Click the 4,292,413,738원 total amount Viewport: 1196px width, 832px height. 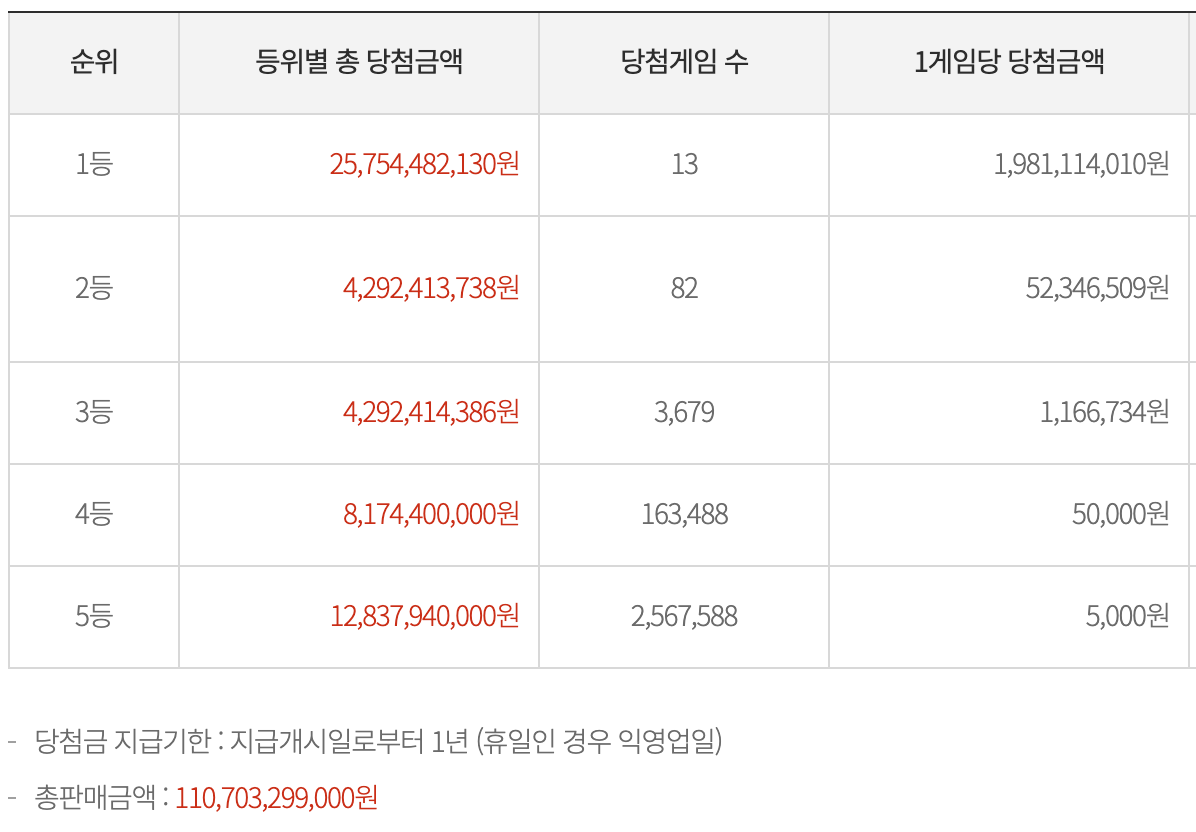click(x=430, y=288)
